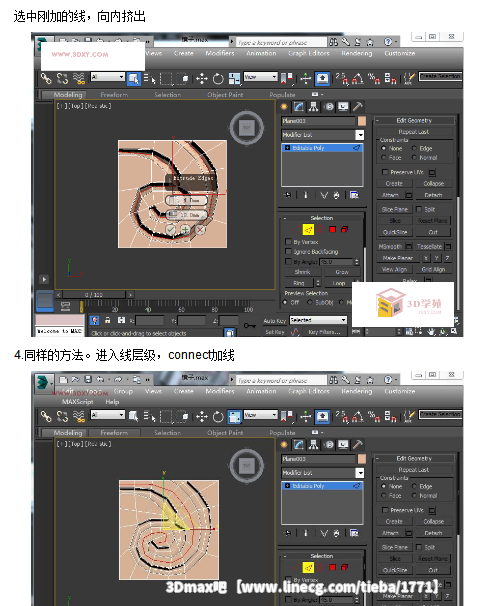Expand Editable Poly stack entry in upper screenshot
The width and height of the screenshot is (478, 606).
(x=287, y=148)
